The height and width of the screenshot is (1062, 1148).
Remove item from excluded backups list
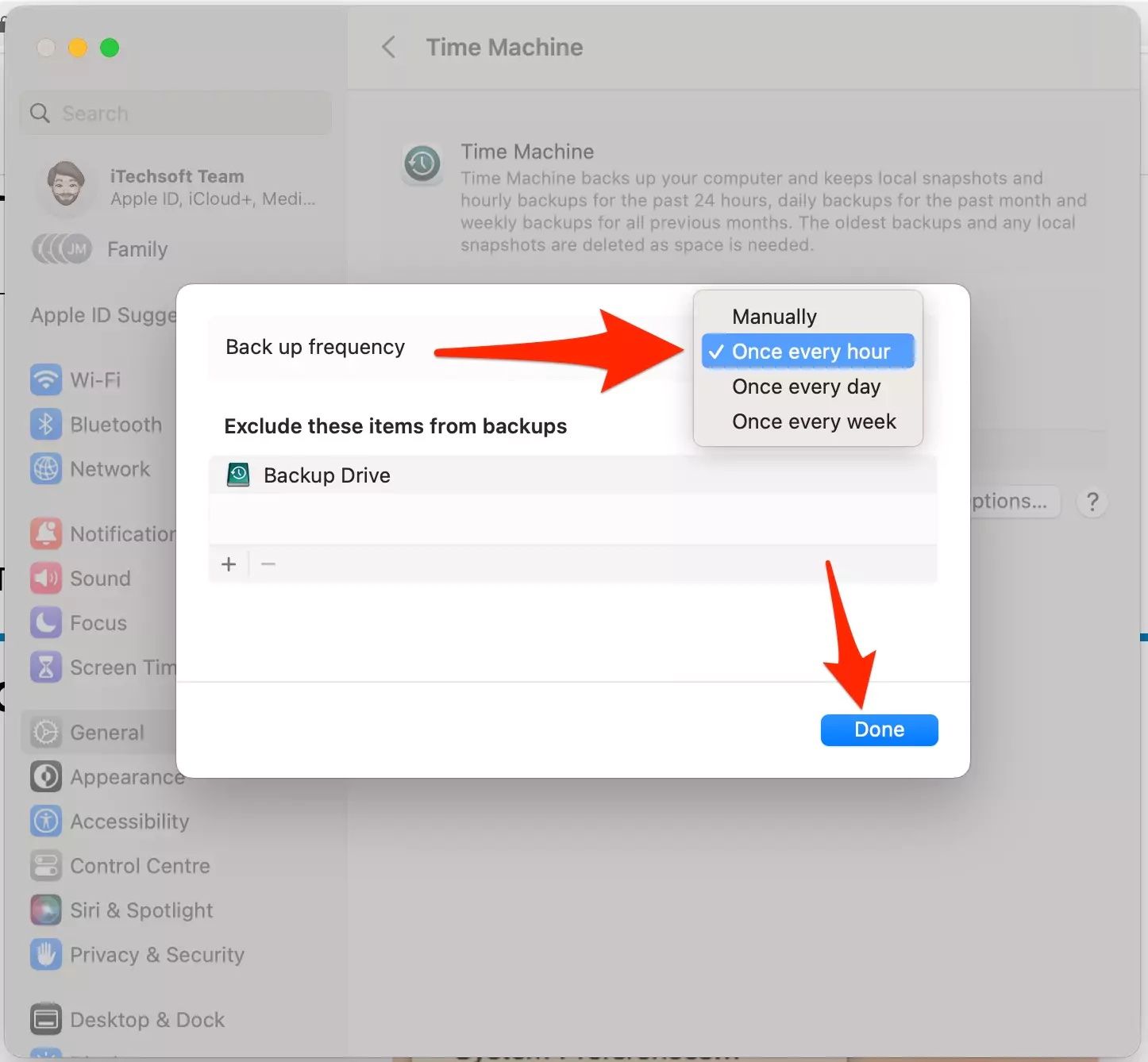click(x=268, y=564)
